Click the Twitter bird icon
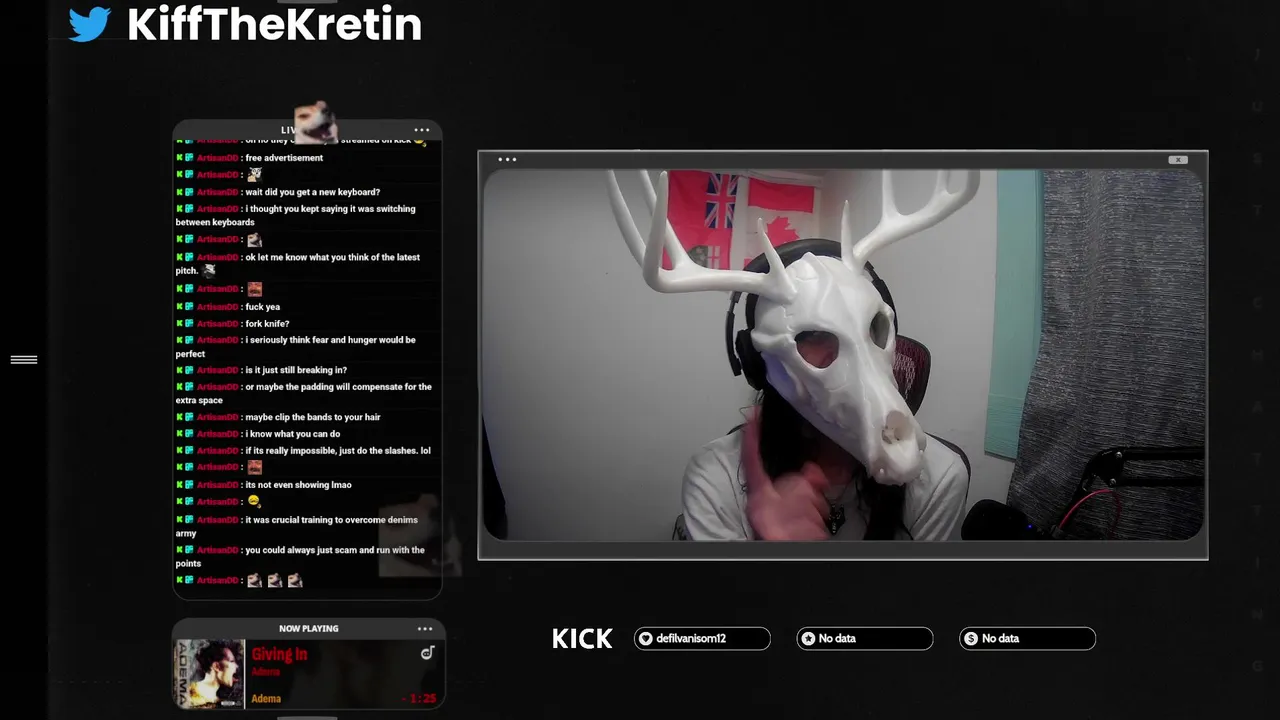Screen dimensions: 1280x720 pyautogui.click(x=89, y=24)
